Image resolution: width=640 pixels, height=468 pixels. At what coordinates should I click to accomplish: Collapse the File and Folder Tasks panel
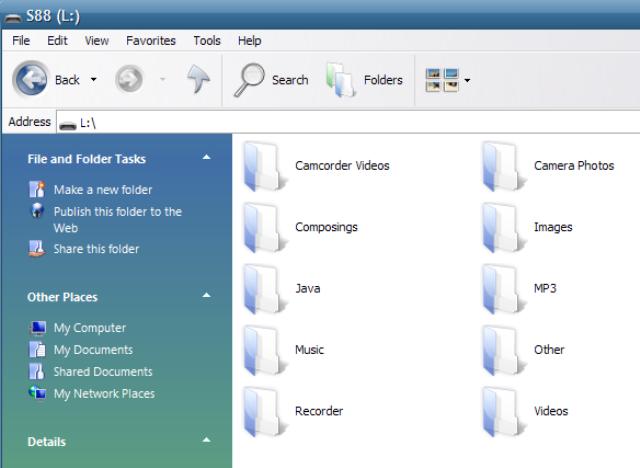pos(207,158)
